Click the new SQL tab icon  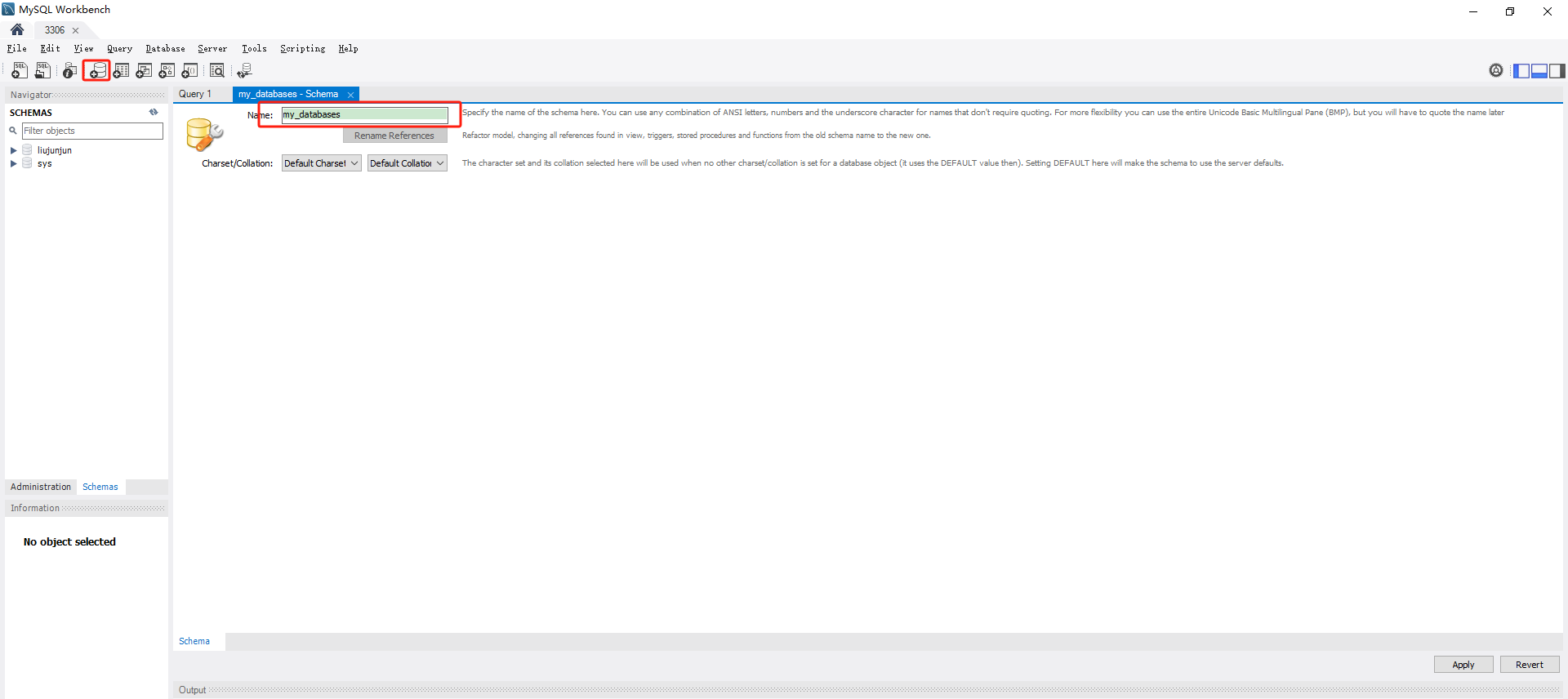(x=20, y=71)
